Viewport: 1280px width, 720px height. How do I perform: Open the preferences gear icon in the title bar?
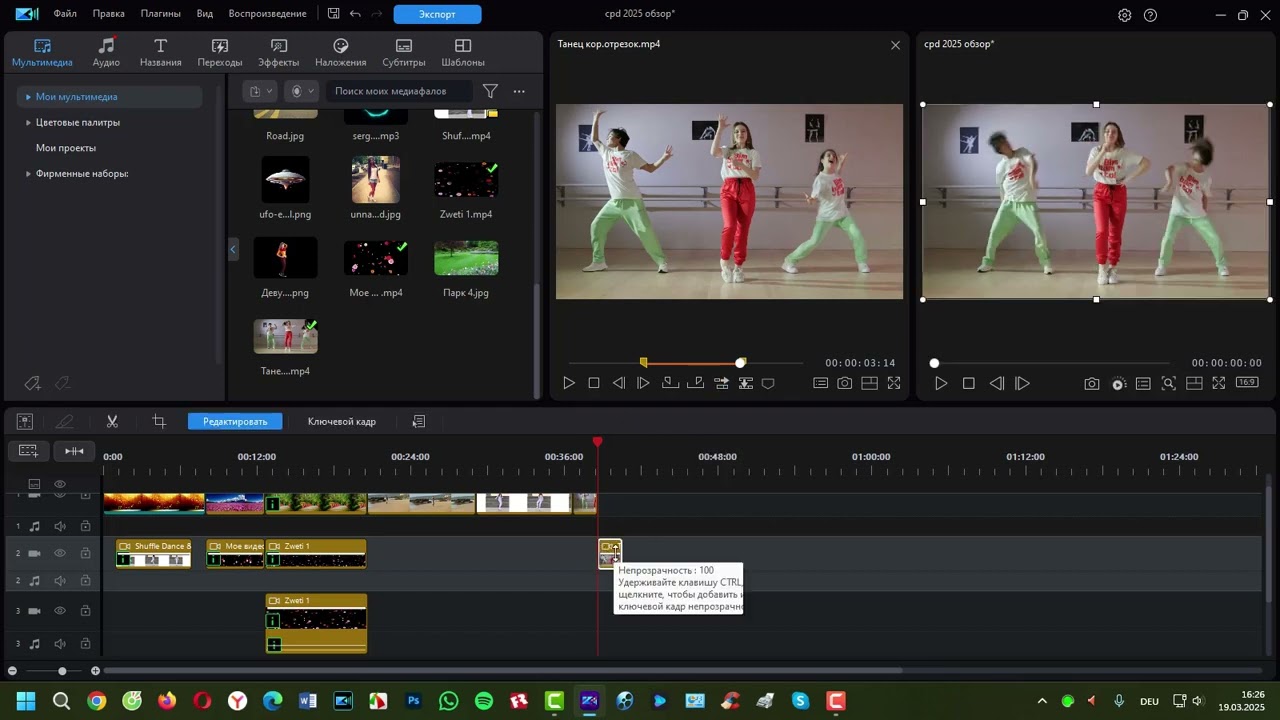[x=1125, y=15]
